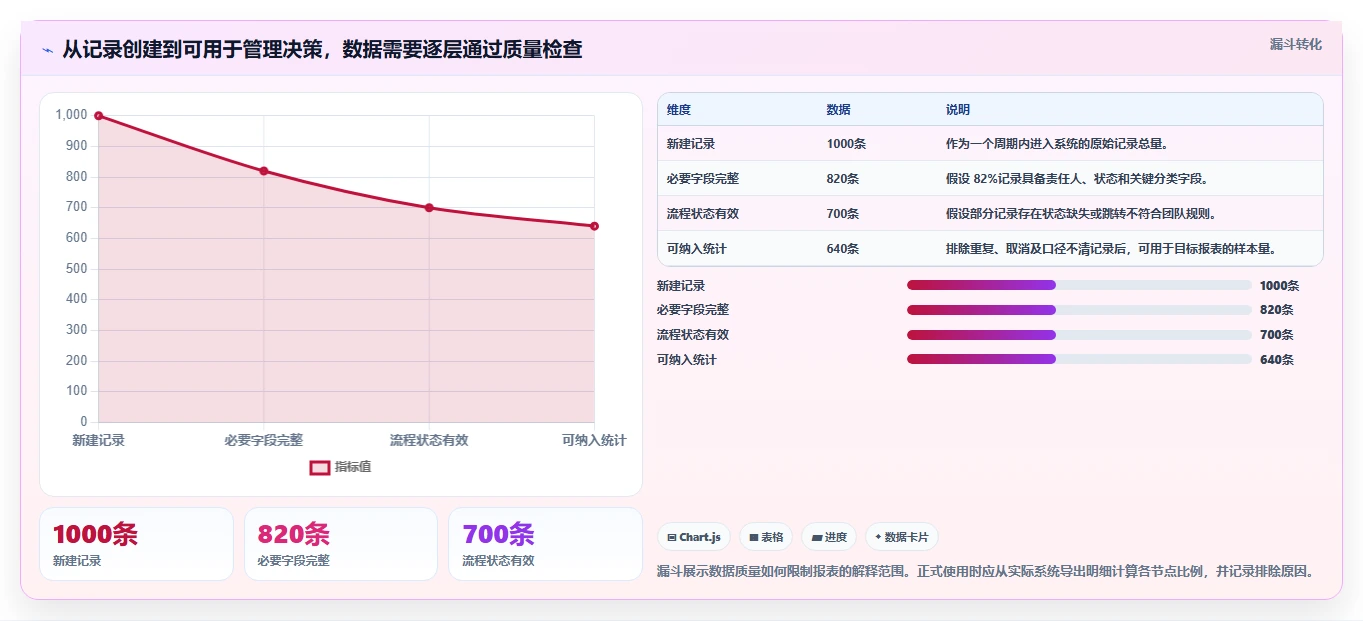Image resolution: width=1363 pixels, height=621 pixels.
Task: Click the 维度 column header
Action: 679,110
